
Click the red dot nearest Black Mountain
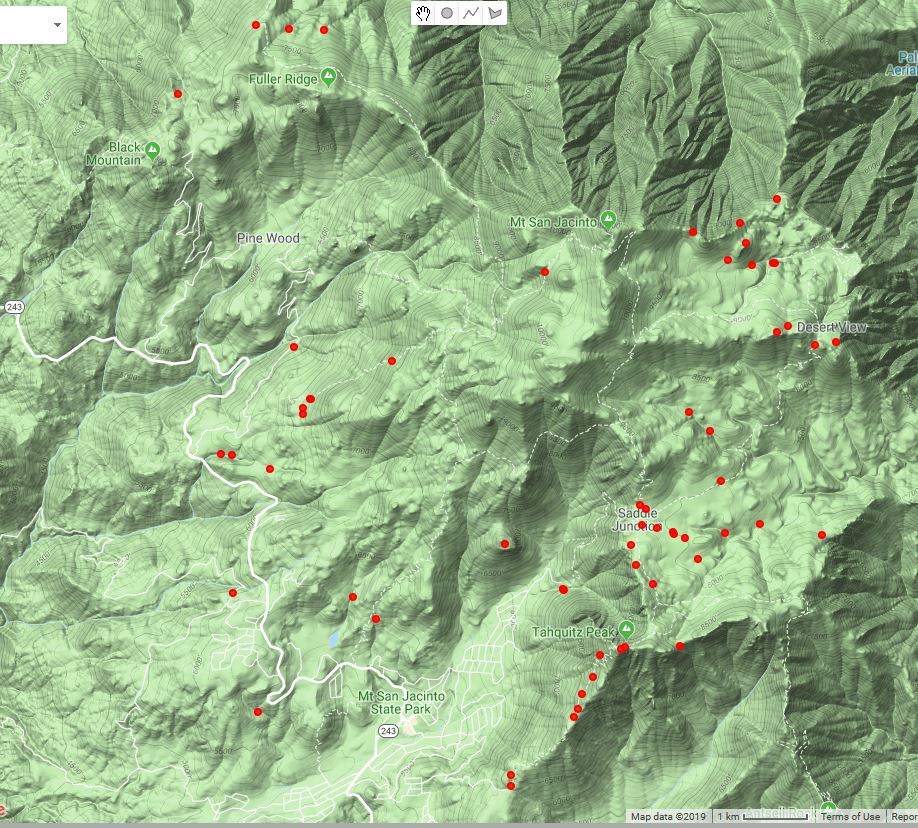pyautogui.click(x=178, y=94)
